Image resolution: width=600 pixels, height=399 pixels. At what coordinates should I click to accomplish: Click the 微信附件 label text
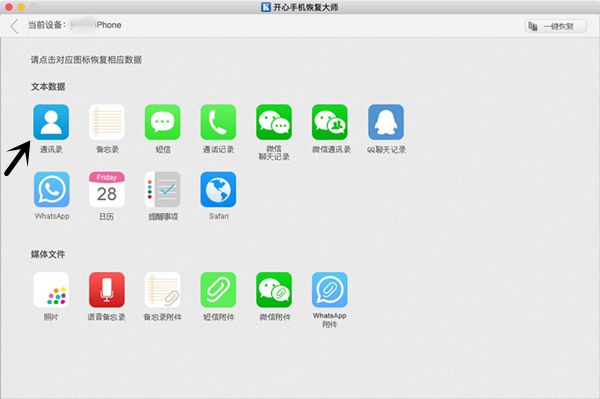pyautogui.click(x=275, y=317)
